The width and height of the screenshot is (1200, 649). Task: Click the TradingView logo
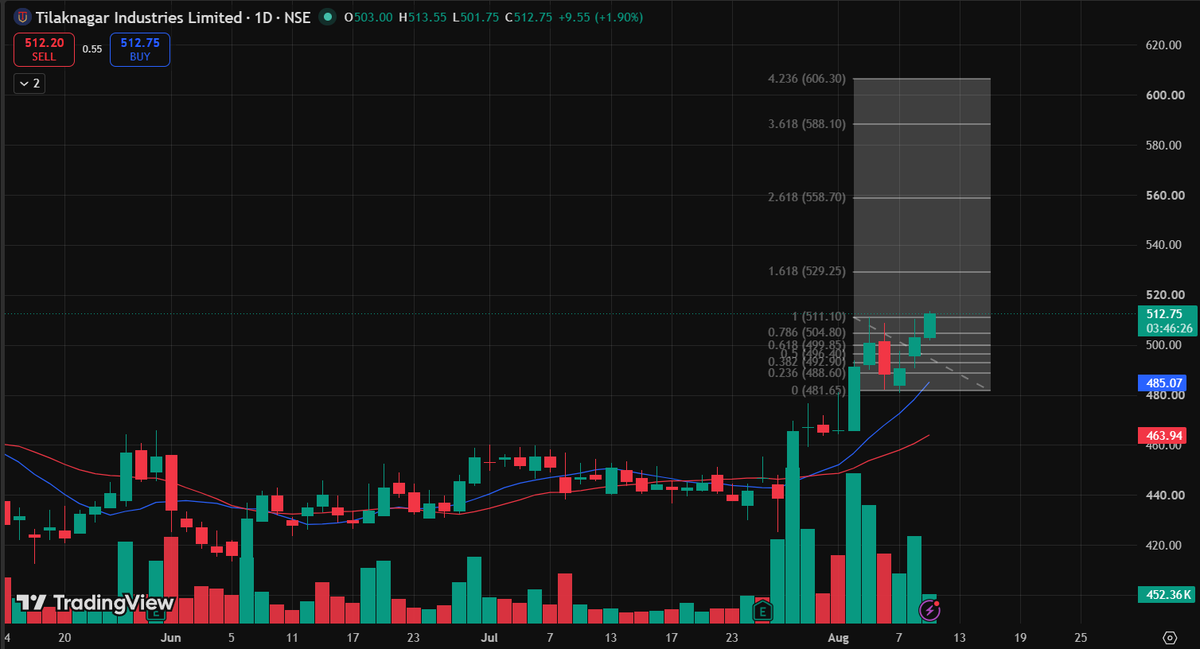[x=95, y=603]
